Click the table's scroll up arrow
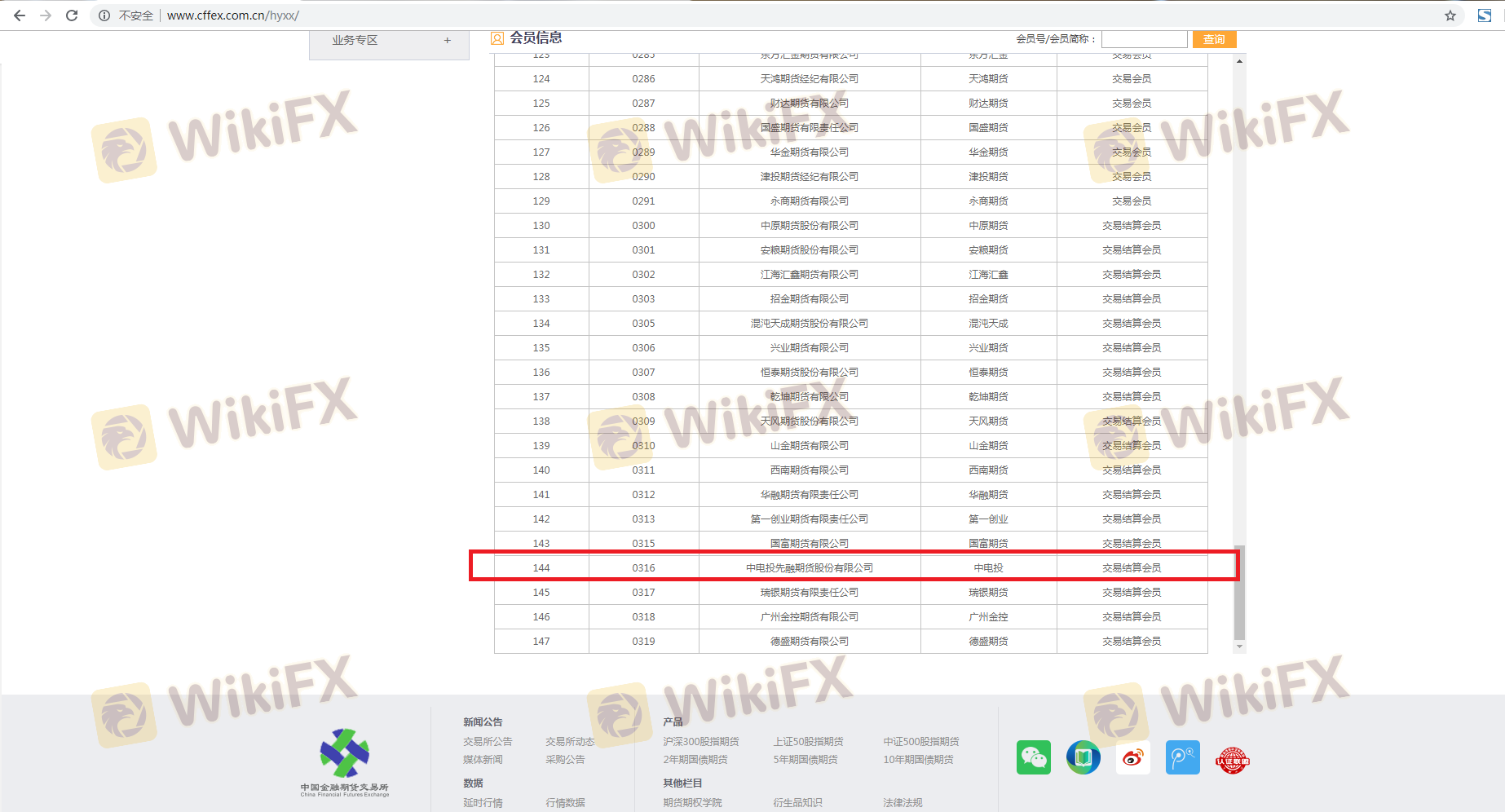1505x812 pixels. click(1239, 61)
